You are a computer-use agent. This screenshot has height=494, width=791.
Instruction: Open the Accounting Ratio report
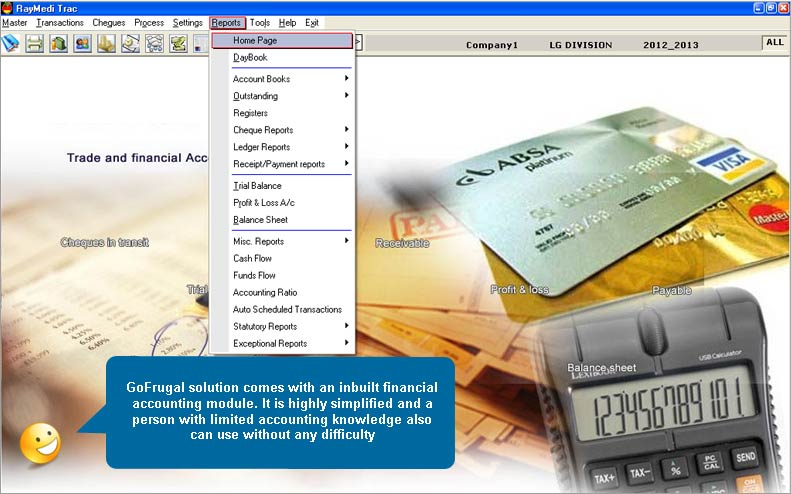[x=282, y=293]
